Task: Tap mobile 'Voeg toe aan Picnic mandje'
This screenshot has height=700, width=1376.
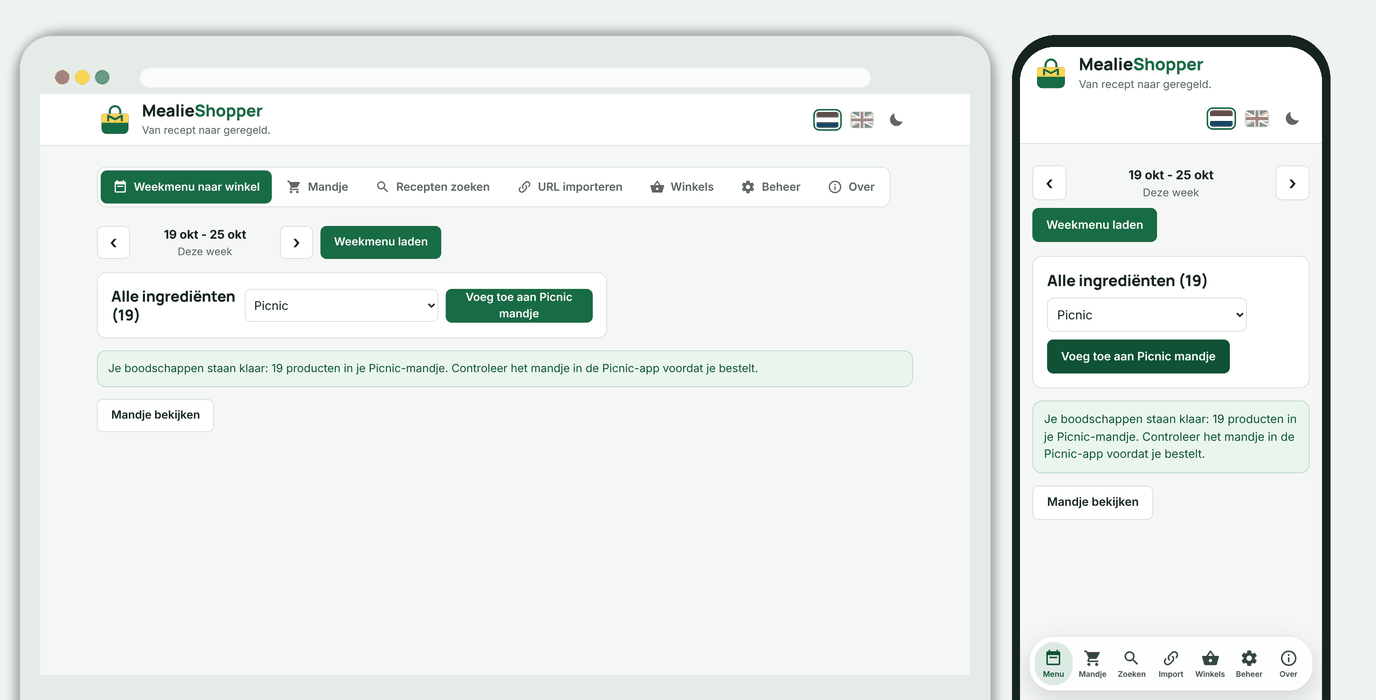Action: point(1138,356)
